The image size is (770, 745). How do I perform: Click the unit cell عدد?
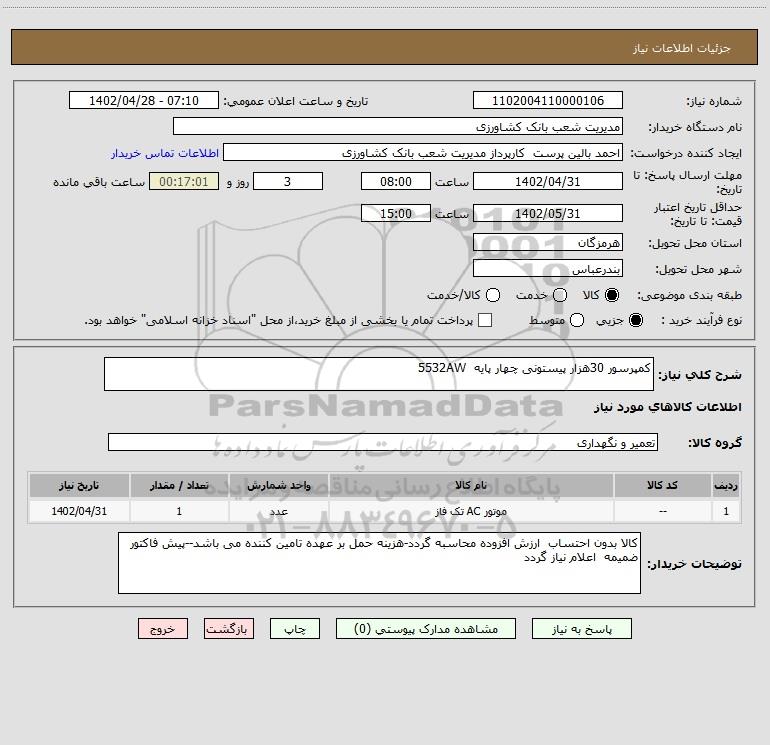click(x=278, y=511)
